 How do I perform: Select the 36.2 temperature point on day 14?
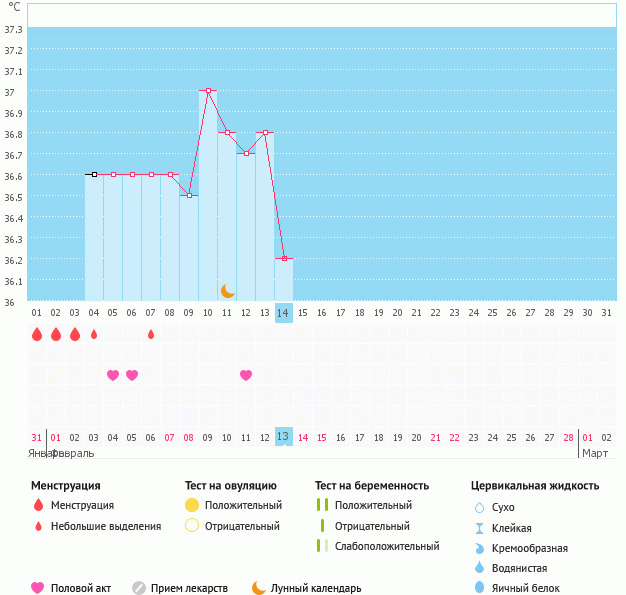(x=284, y=258)
